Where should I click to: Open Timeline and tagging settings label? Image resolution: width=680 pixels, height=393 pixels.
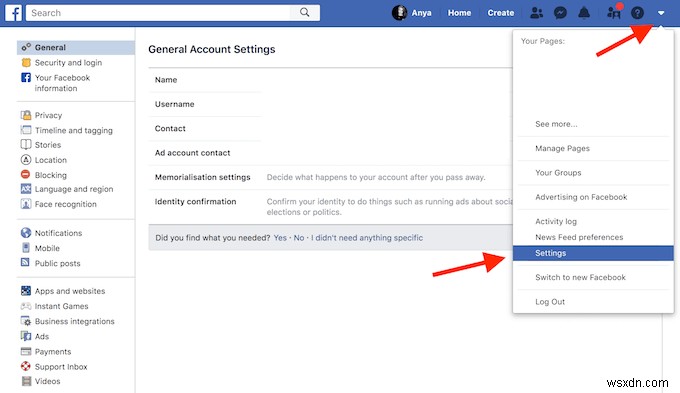[x=74, y=130]
